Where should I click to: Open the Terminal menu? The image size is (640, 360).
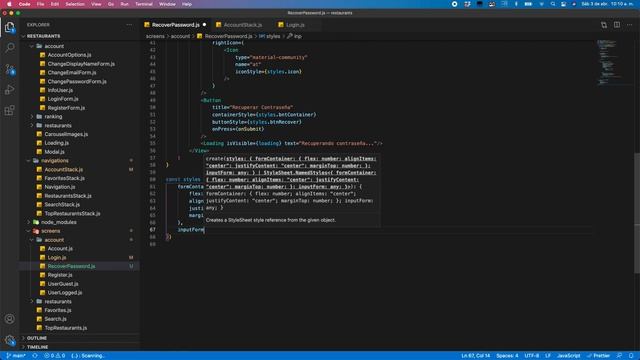pos(144,4)
